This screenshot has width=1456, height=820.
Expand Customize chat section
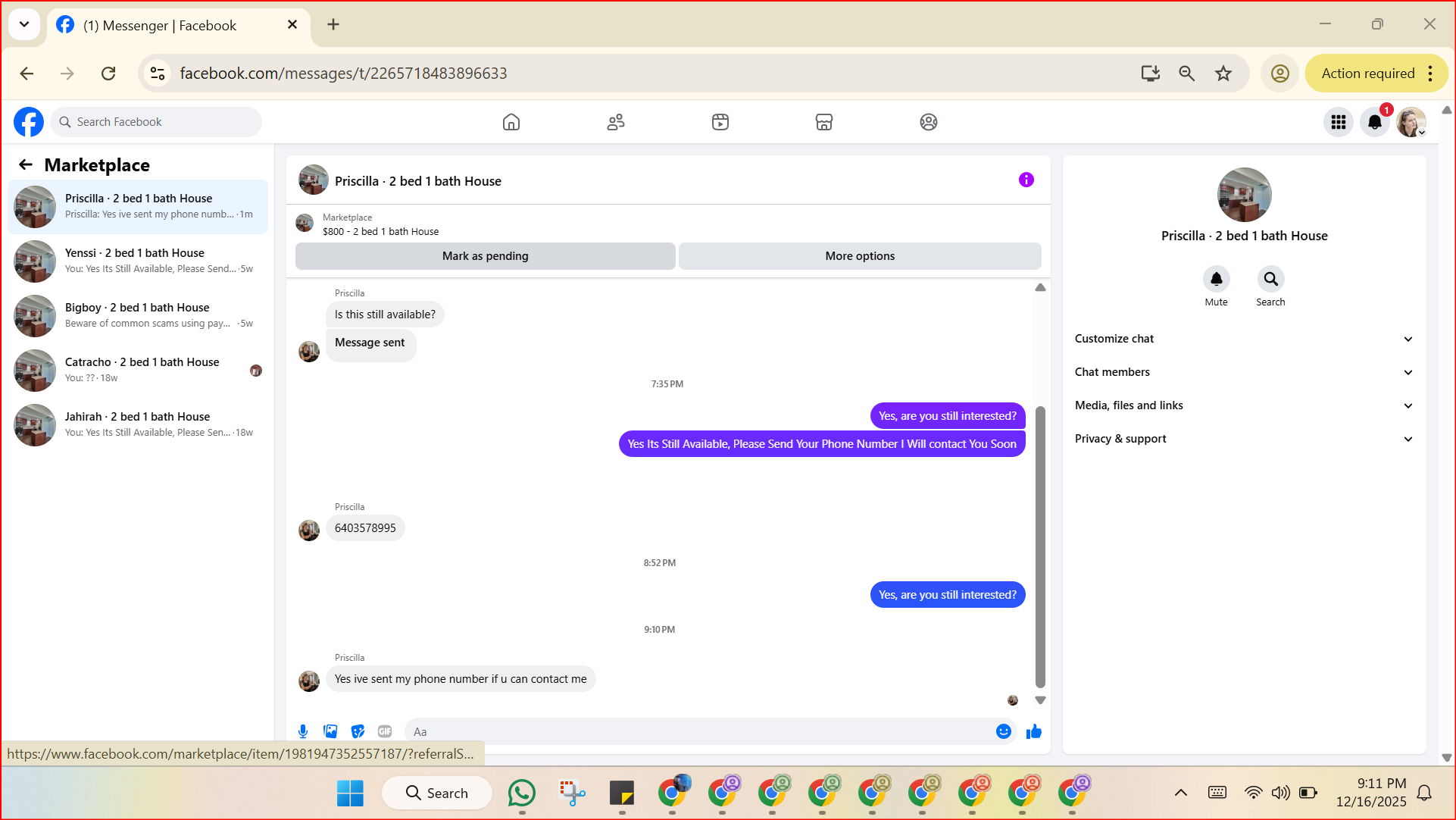coord(1244,339)
